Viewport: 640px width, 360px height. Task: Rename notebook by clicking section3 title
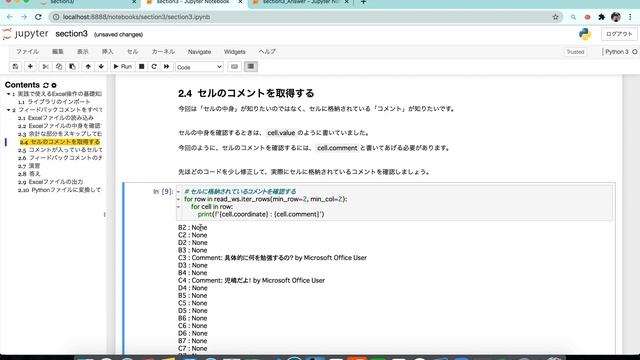pos(71,34)
